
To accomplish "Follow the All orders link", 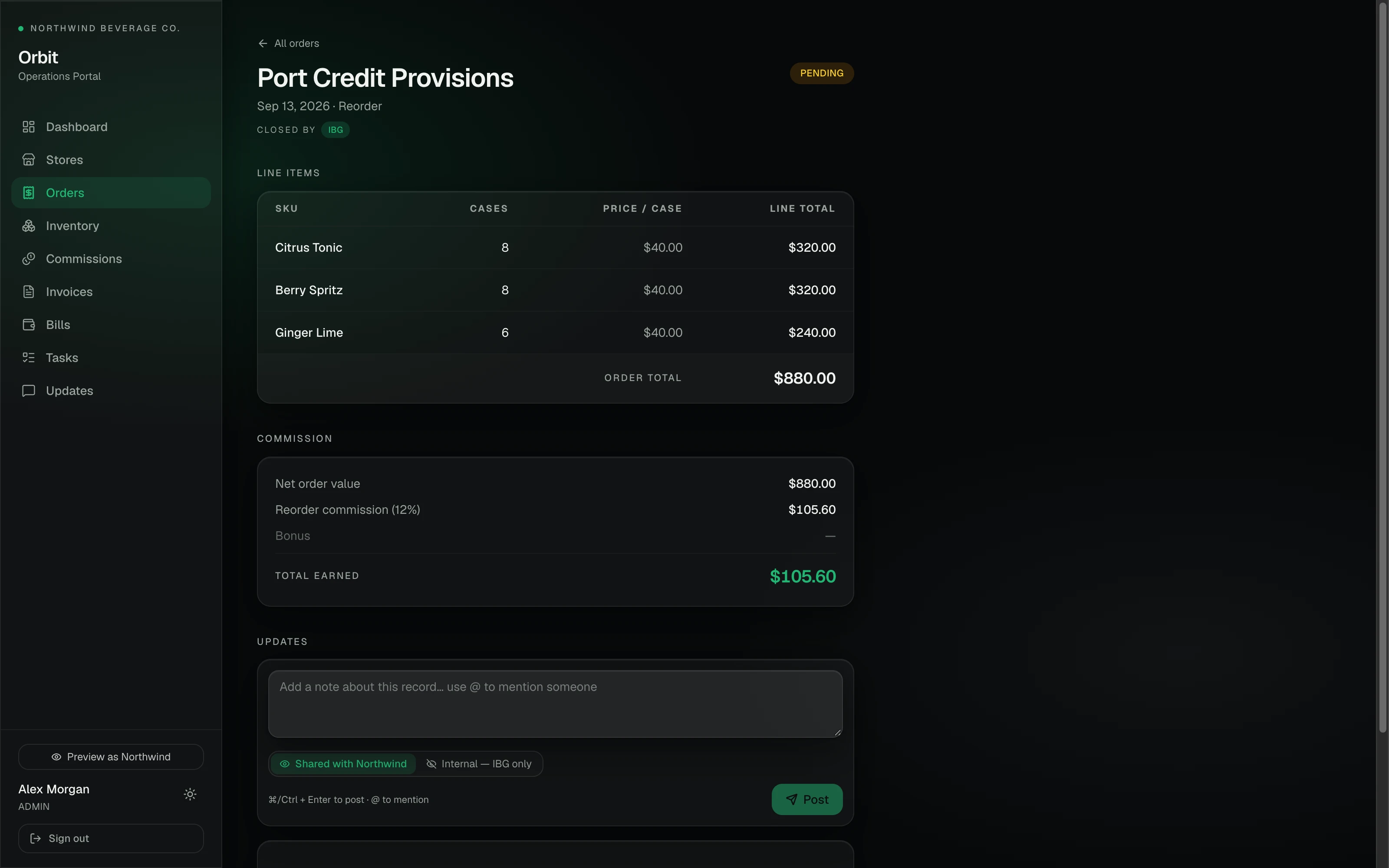I will (288, 44).
